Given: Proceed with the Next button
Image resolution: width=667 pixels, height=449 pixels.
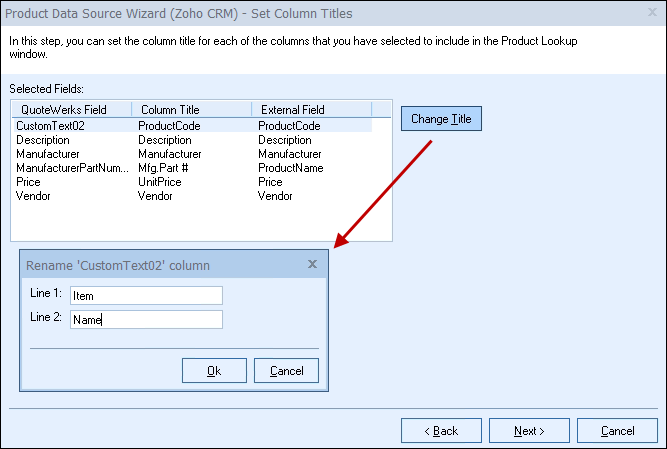Looking at the screenshot, I should pos(528,430).
